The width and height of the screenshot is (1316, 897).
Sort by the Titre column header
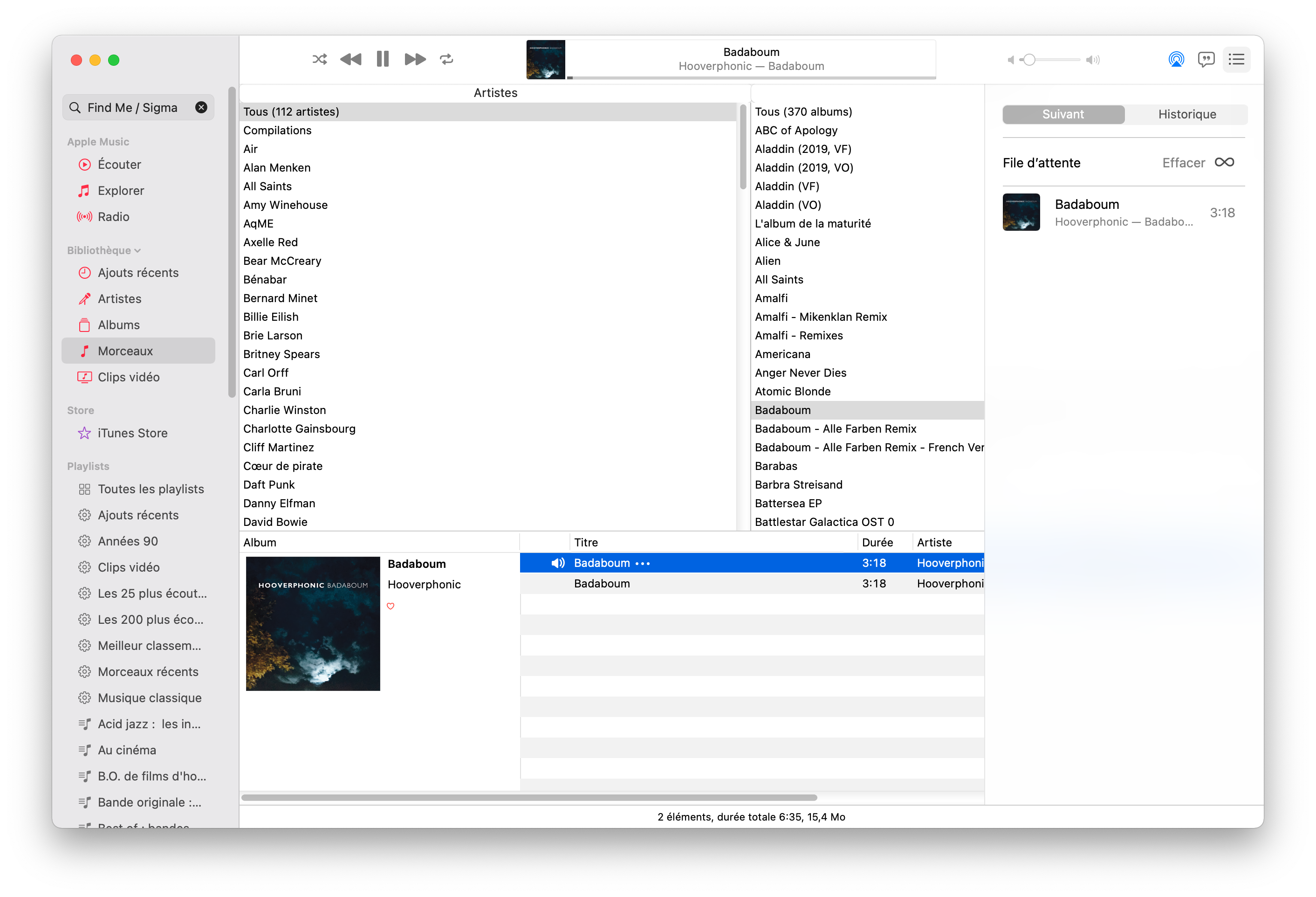713,542
